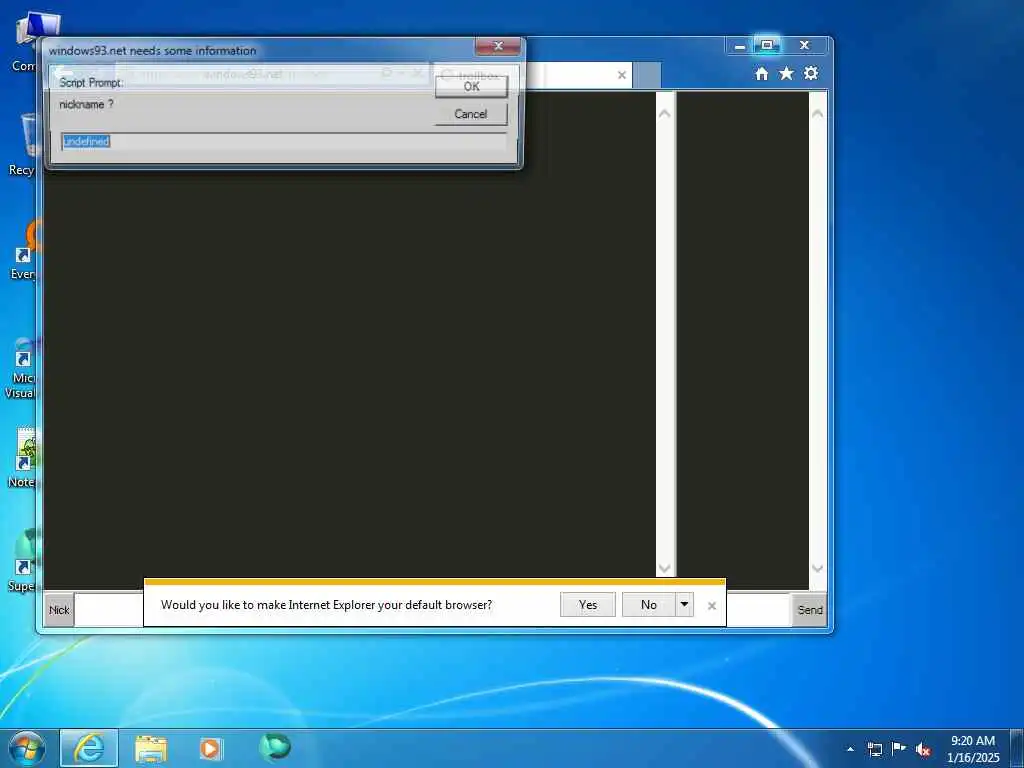Minimize the Internet Explorer window
Screen dimensions: 1024x768
pos(740,46)
